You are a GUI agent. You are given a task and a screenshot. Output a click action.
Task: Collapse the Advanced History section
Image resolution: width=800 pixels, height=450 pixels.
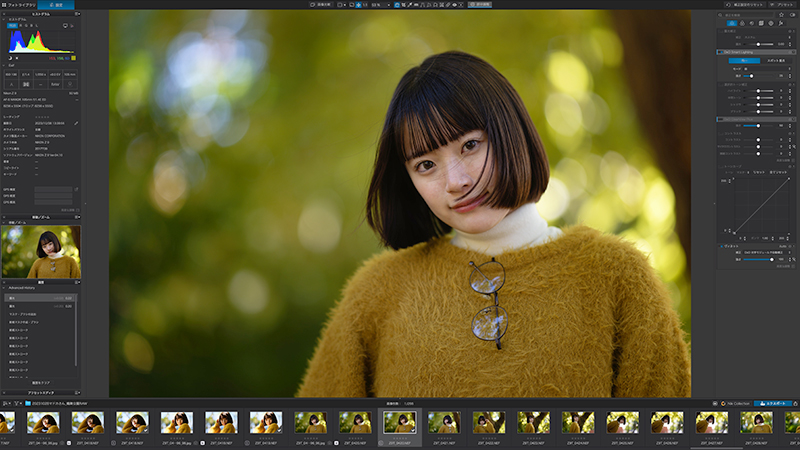pos(4,288)
